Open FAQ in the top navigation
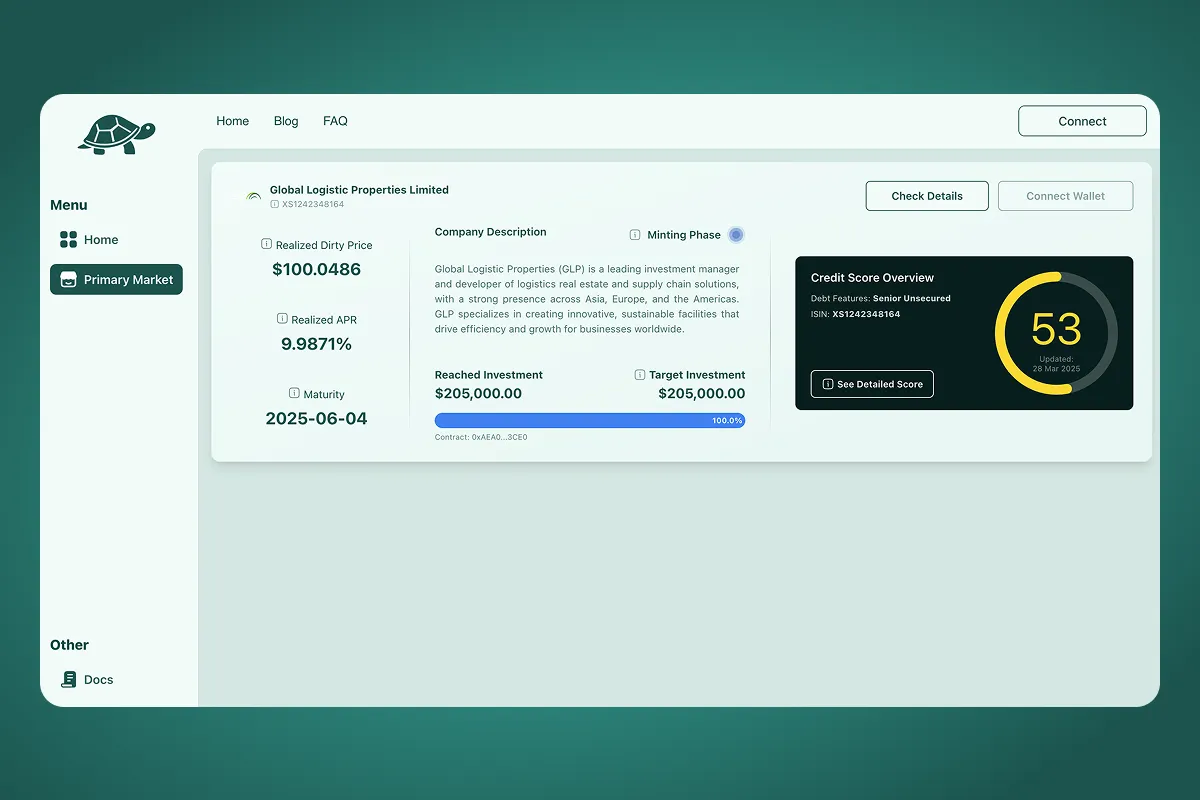Screen dimensions: 1200x800 click(335, 121)
